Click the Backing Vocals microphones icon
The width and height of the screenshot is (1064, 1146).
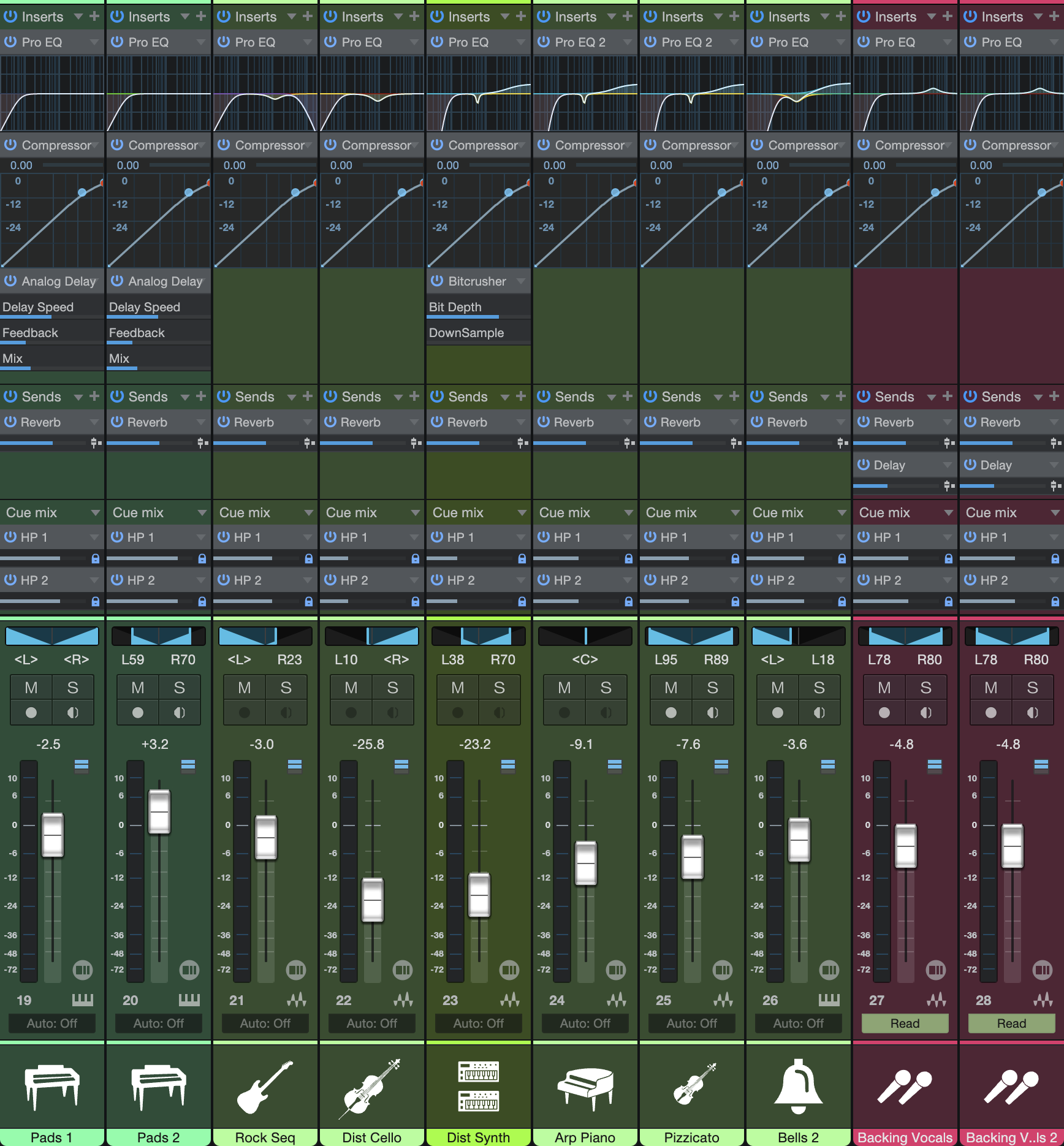905,1087
